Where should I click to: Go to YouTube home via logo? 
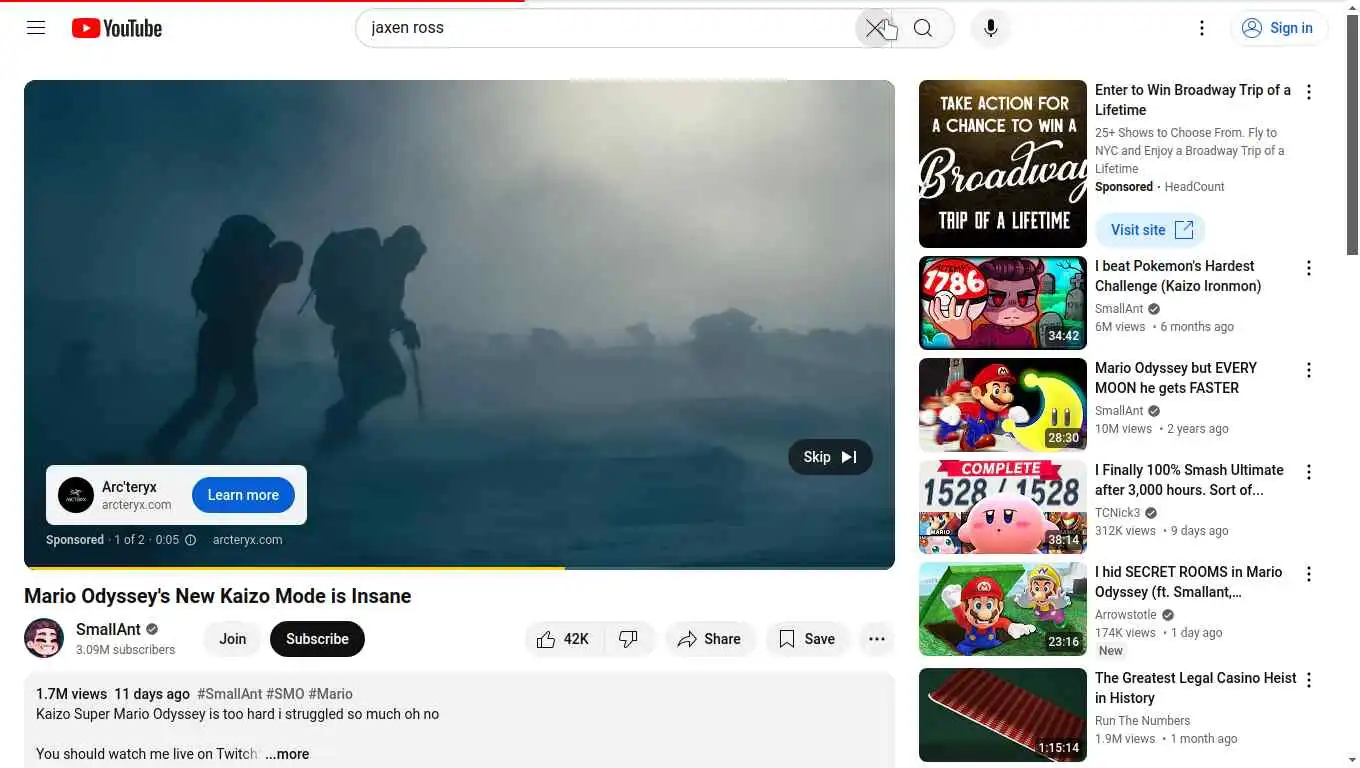[117, 28]
